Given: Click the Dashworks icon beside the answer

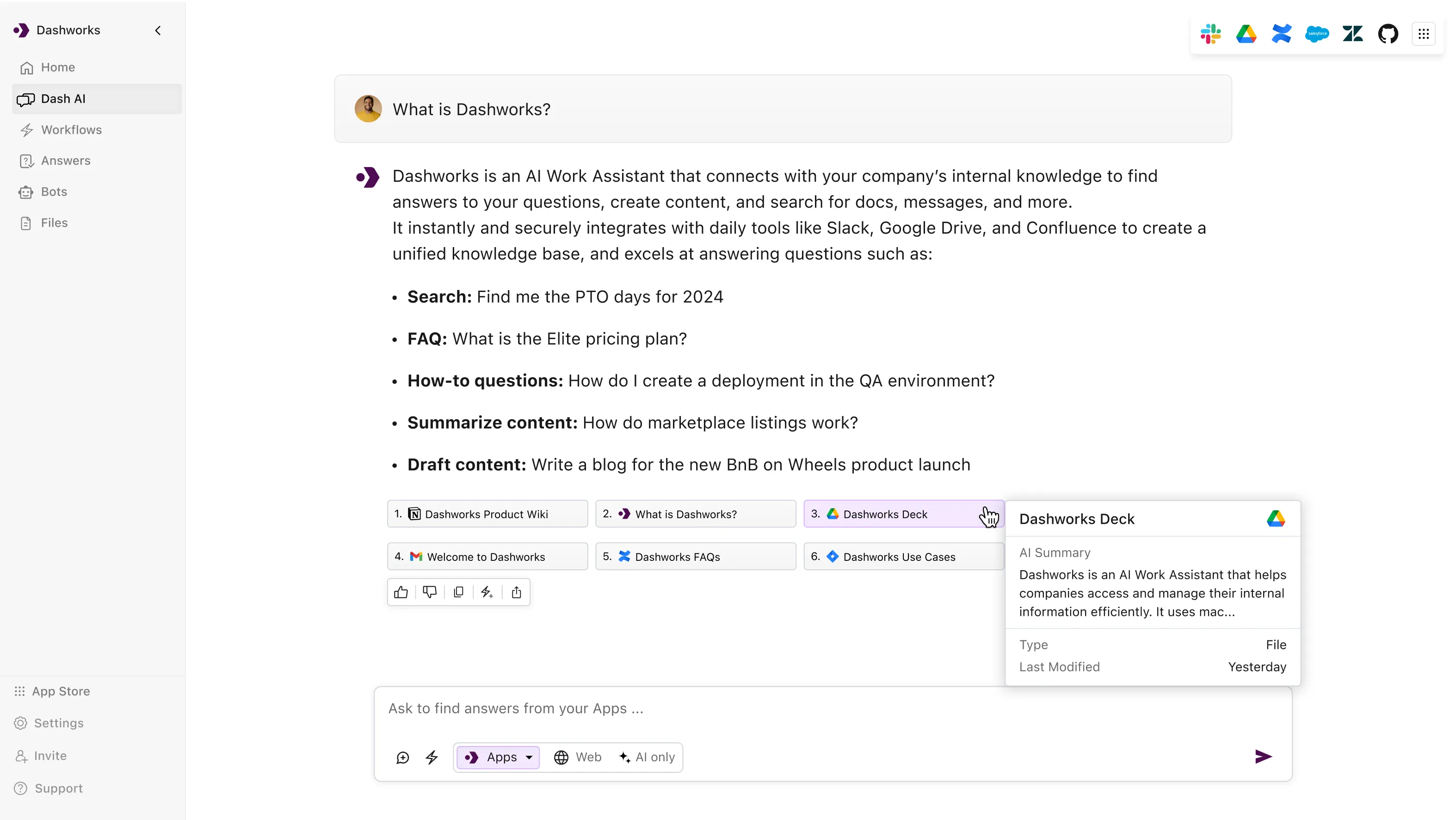Looking at the screenshot, I should tap(367, 177).
